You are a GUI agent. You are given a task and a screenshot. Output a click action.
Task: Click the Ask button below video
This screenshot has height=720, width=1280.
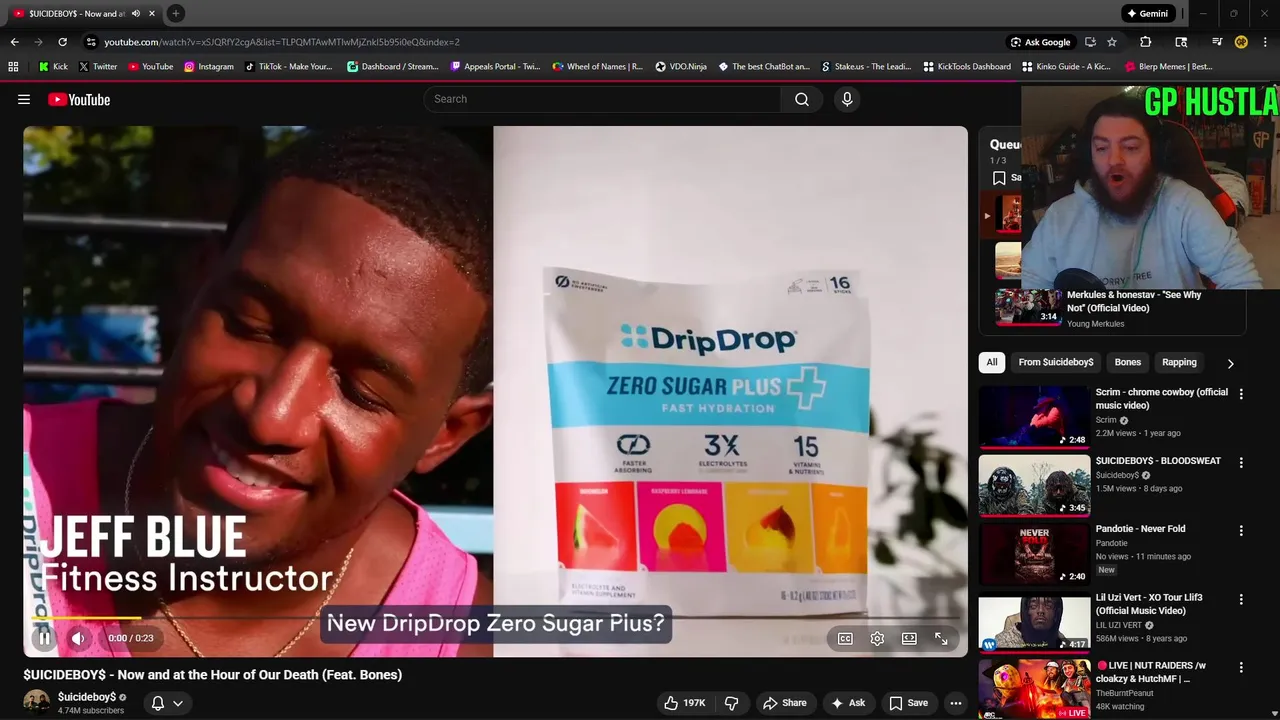click(847, 703)
